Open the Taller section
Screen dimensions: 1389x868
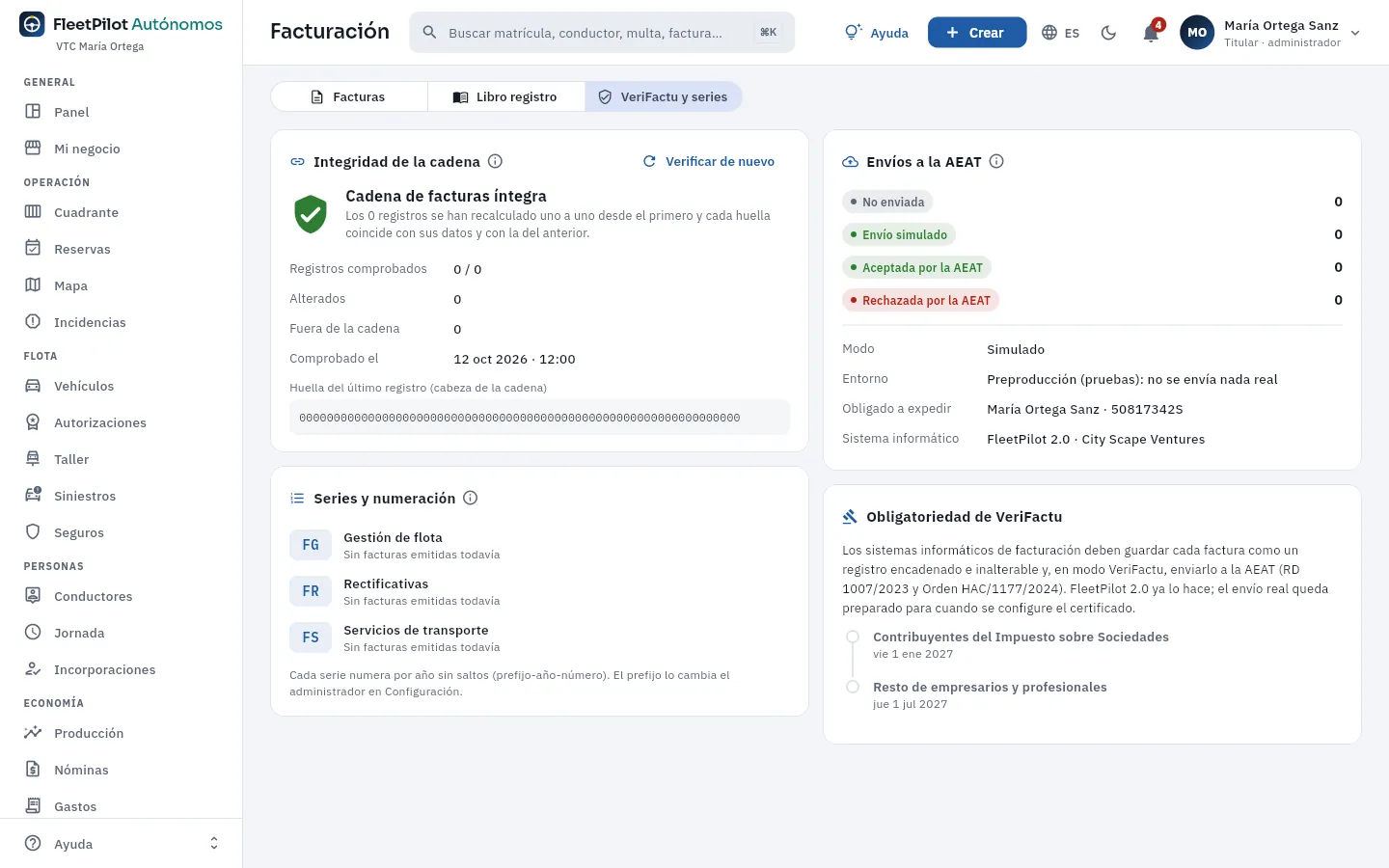click(x=121, y=459)
